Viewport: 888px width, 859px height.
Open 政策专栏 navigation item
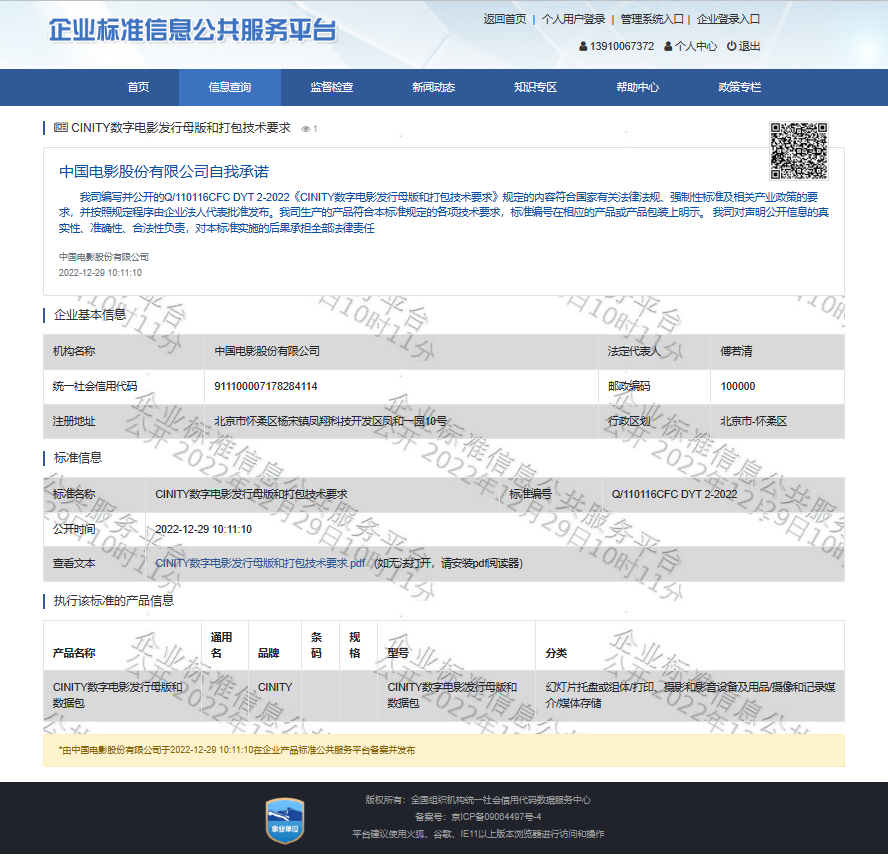click(740, 87)
